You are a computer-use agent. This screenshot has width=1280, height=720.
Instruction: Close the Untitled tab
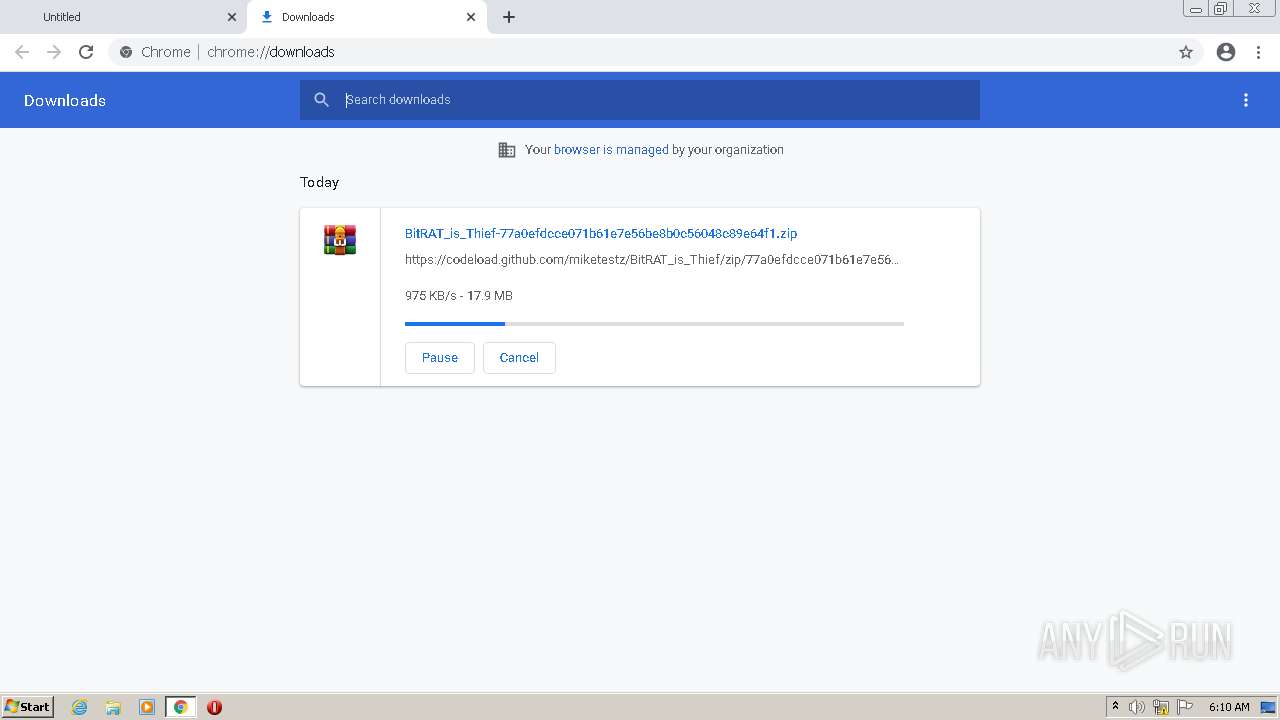click(232, 17)
